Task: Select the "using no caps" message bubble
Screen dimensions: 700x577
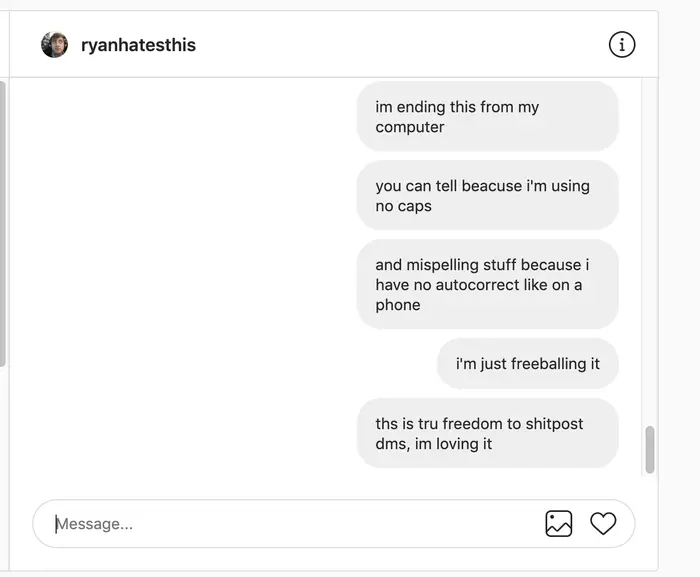Action: (487, 196)
